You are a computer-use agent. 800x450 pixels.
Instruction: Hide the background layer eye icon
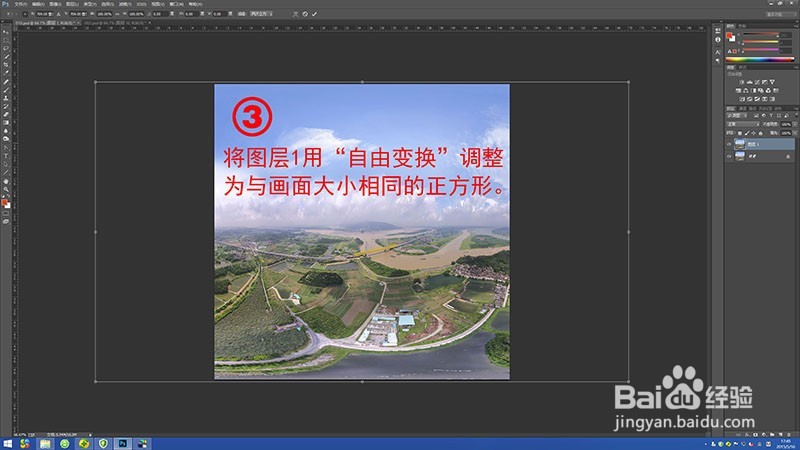tap(729, 156)
